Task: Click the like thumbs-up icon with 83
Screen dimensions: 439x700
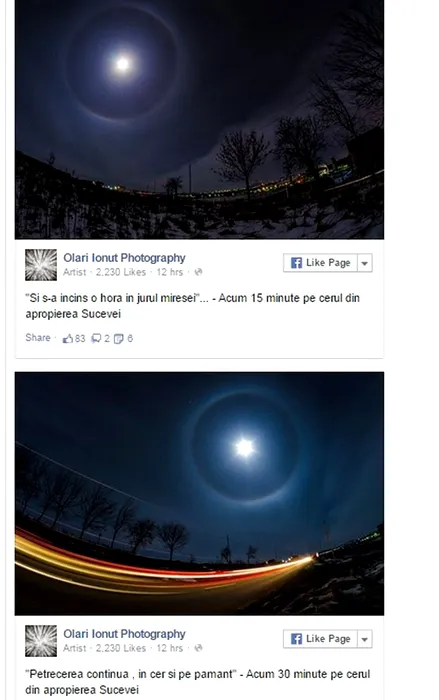Action: (68, 339)
